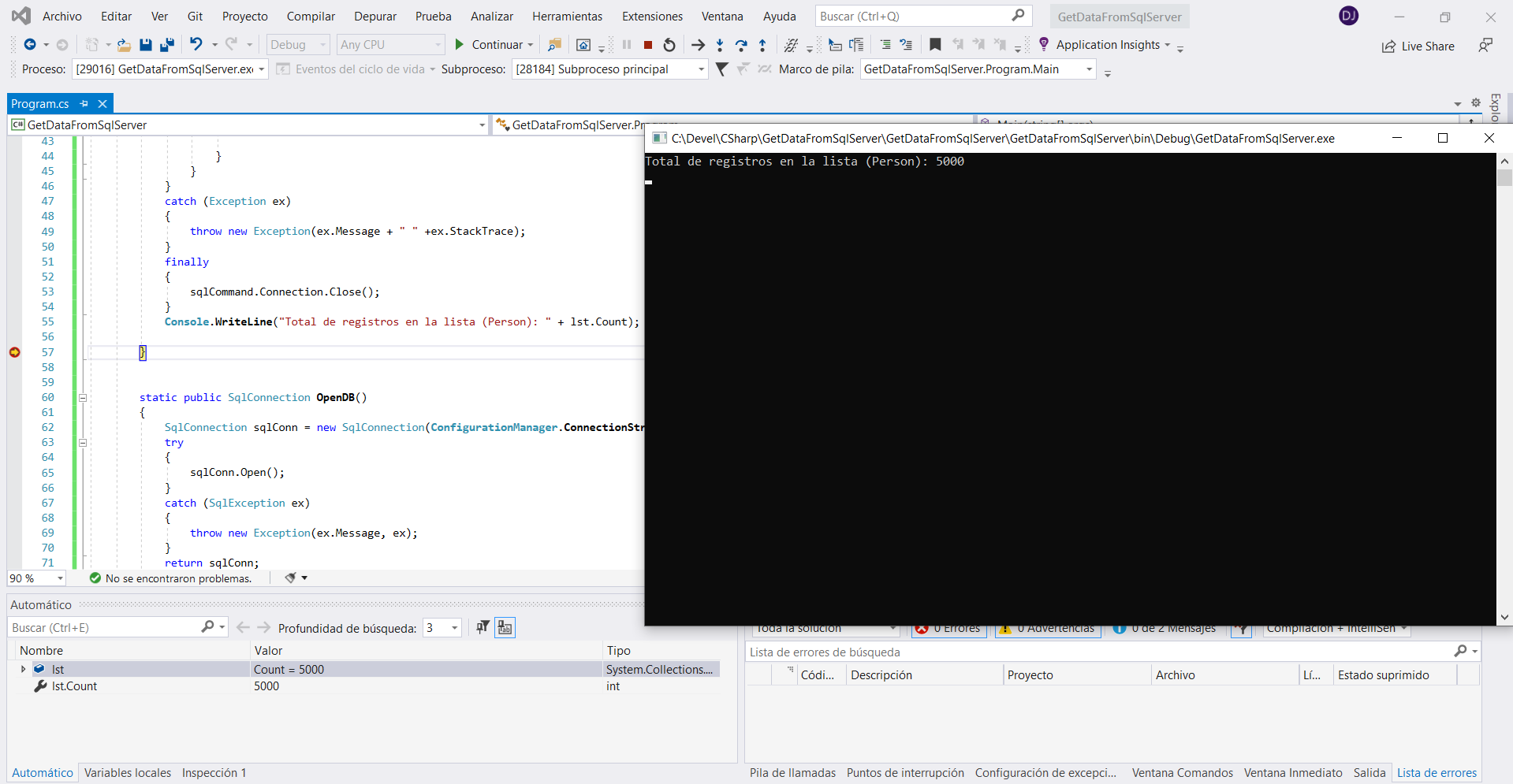Click the Restart debugging icon
This screenshot has height=784, width=1513.
click(x=669, y=45)
